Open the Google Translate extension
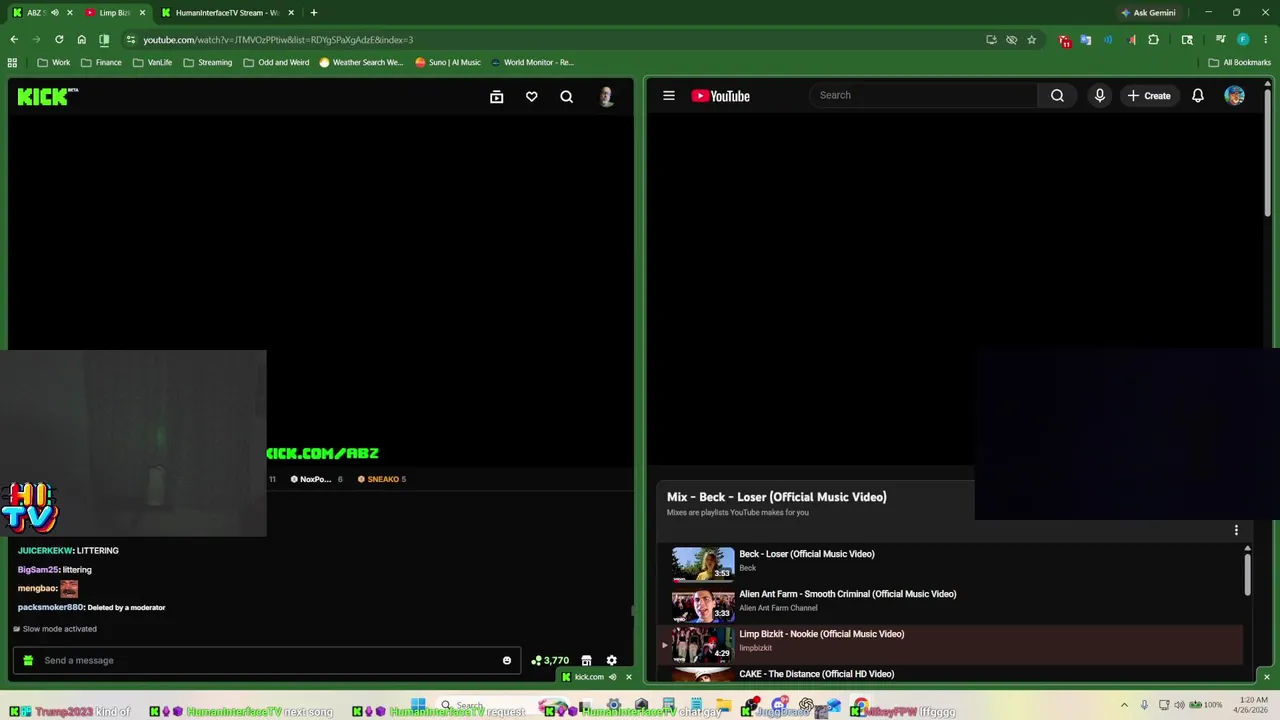Viewport: 1280px width, 720px height. coord(1086,40)
